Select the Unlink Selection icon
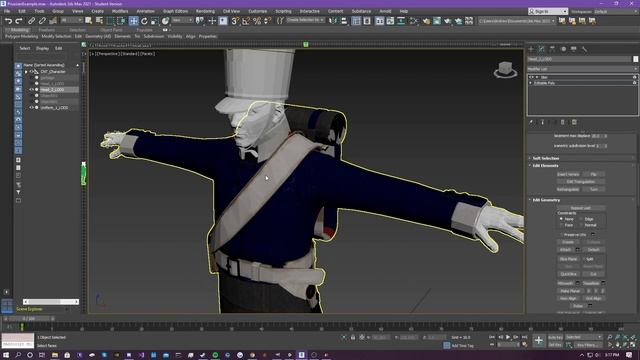The image size is (640, 360). [42, 21]
